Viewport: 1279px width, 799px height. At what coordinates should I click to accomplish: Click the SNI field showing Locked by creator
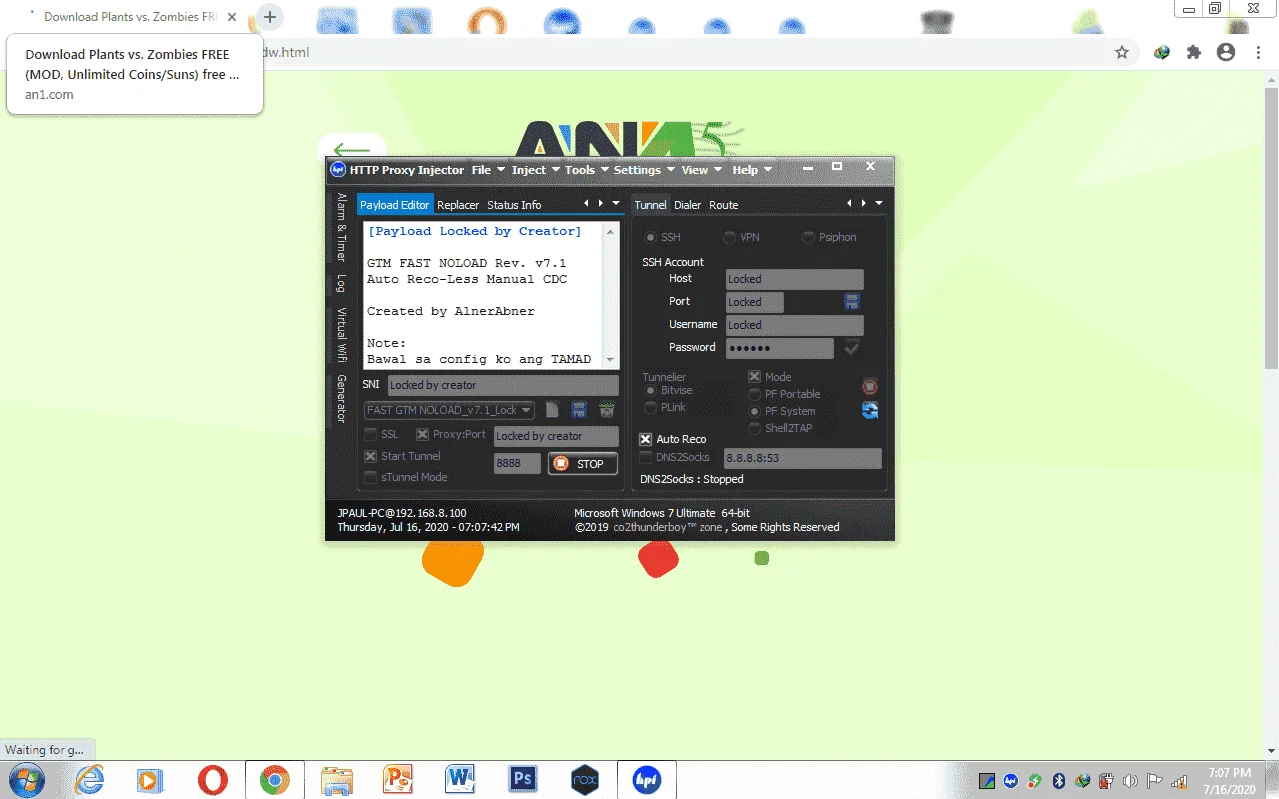pyautogui.click(x=503, y=385)
